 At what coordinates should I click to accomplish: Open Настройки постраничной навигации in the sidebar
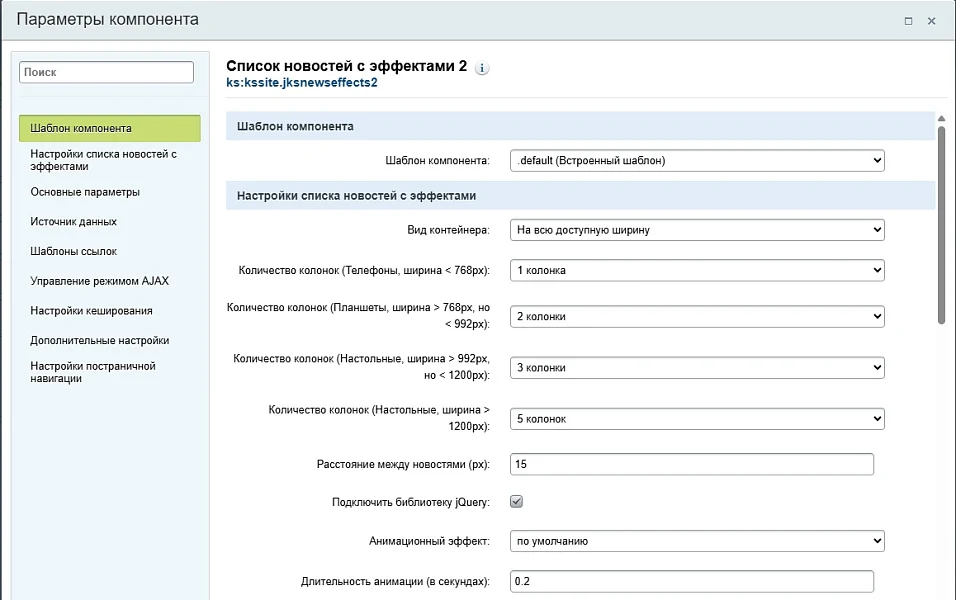[93, 372]
